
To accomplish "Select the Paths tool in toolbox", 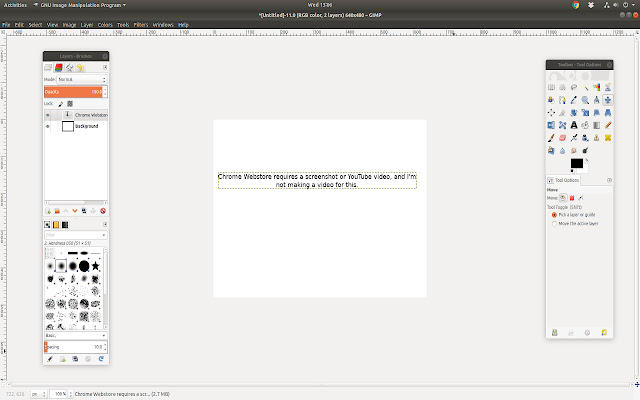I will (562, 100).
